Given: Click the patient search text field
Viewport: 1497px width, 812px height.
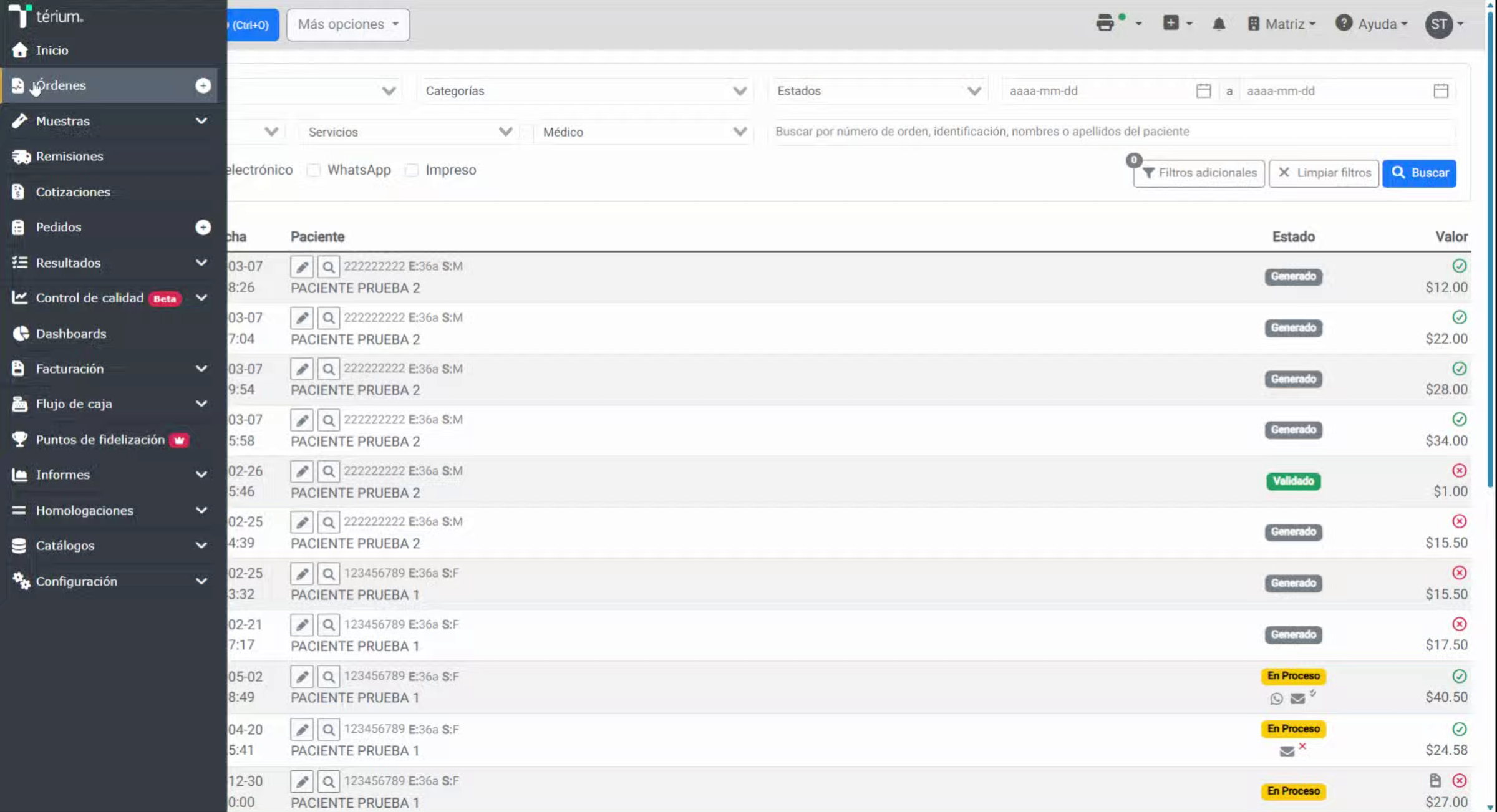Looking at the screenshot, I should point(1115,132).
